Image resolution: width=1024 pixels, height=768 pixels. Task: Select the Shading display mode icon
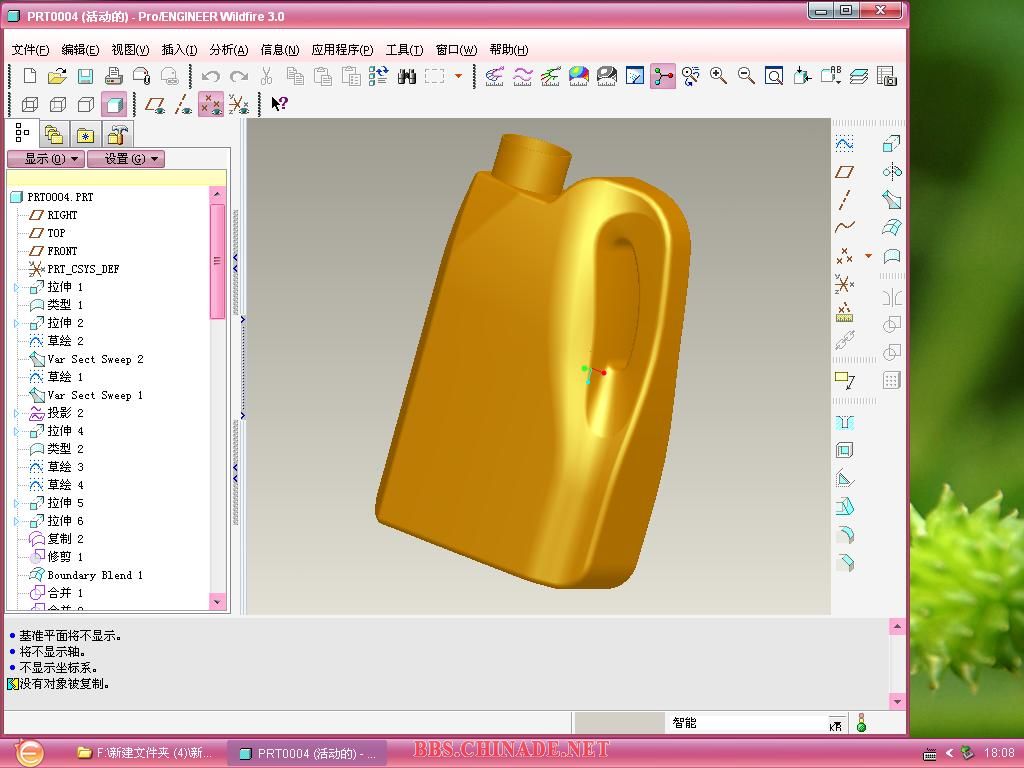pyautogui.click(x=114, y=104)
